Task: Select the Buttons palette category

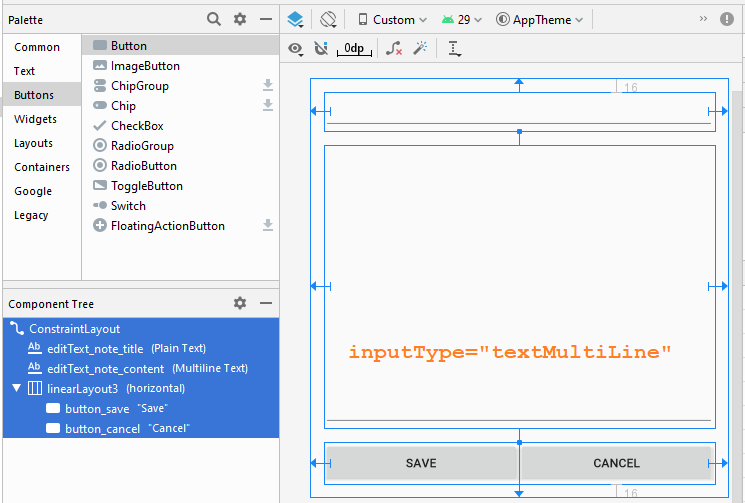Action: (x=42, y=95)
